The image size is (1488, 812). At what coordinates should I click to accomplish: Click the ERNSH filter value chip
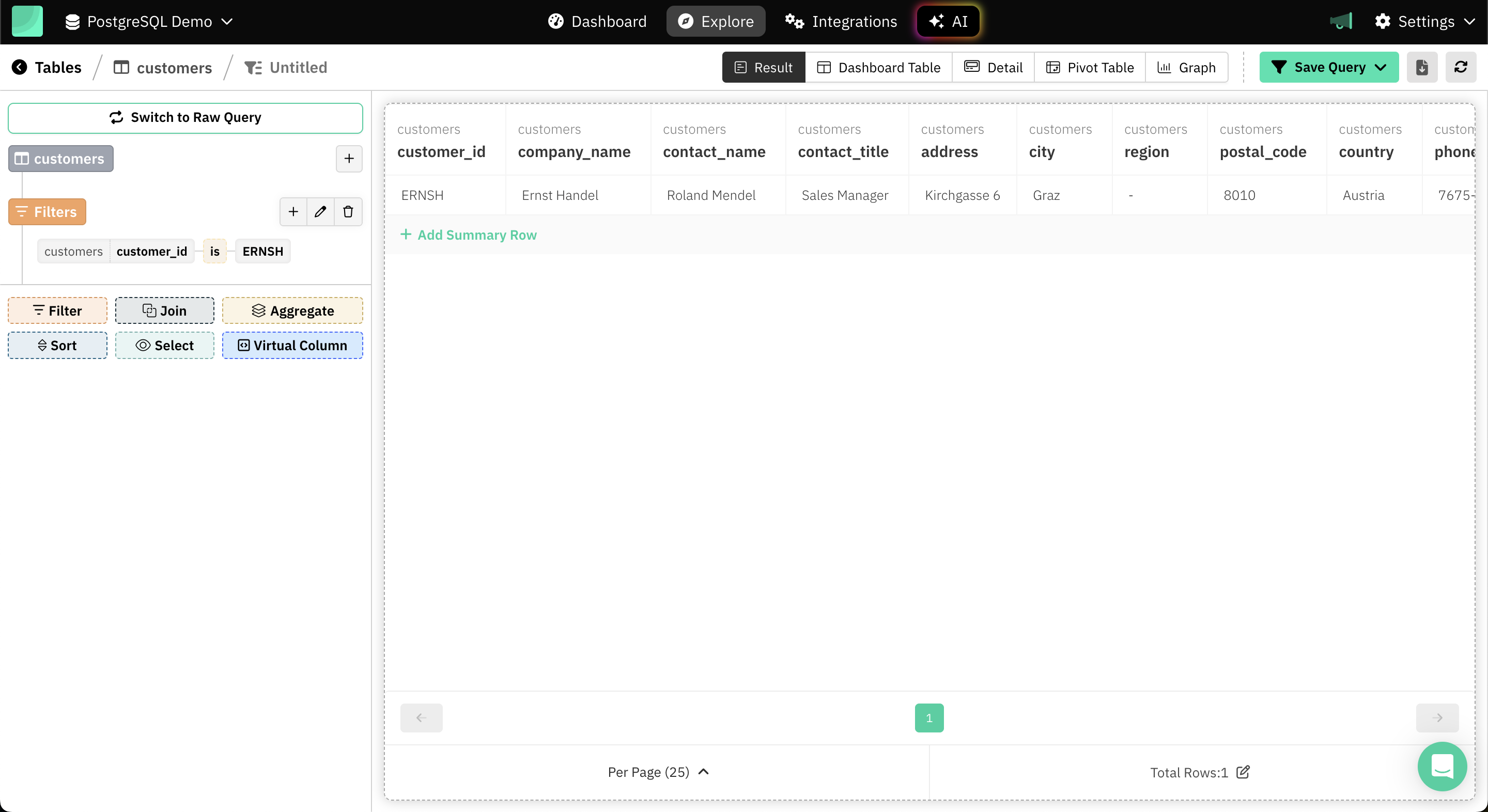tap(263, 252)
